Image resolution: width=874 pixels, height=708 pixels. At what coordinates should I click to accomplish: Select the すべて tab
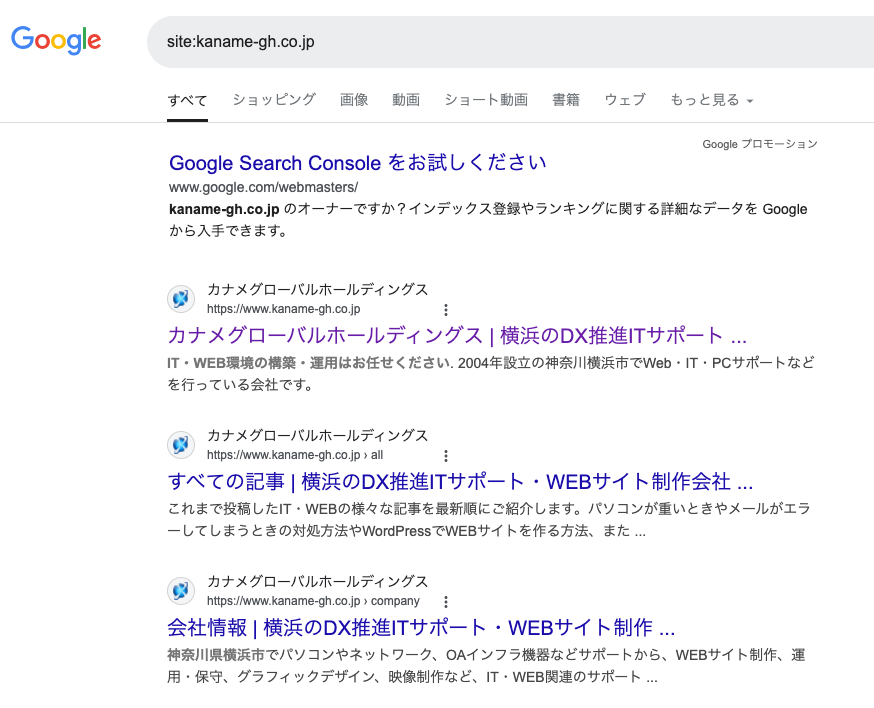(187, 100)
